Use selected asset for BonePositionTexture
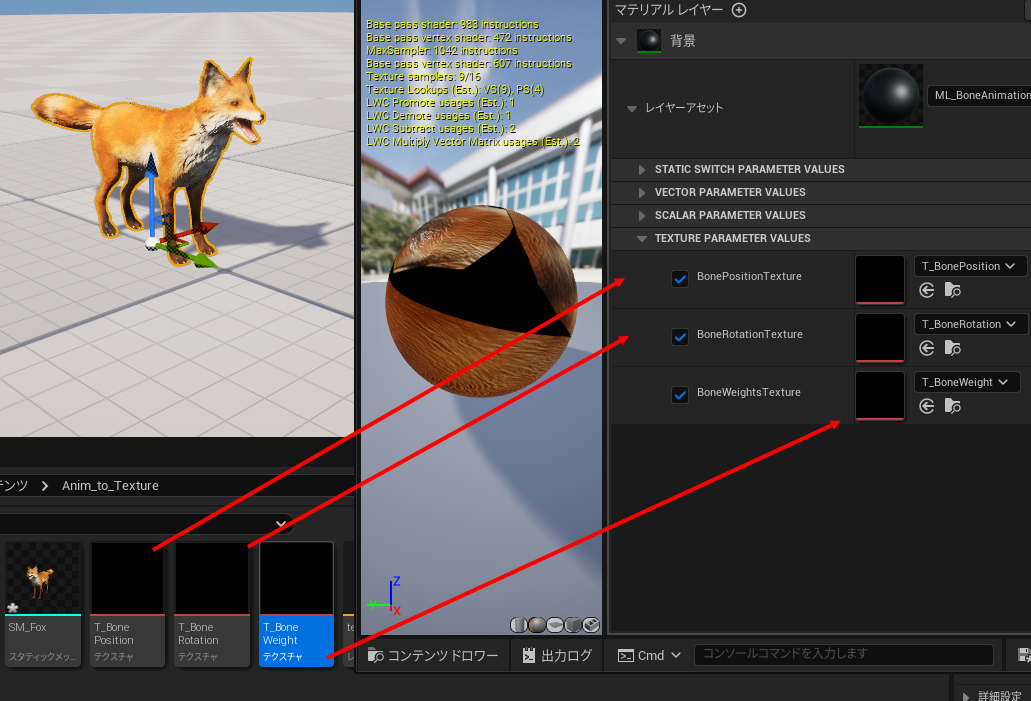Image resolution: width=1031 pixels, height=701 pixels. pos(927,291)
